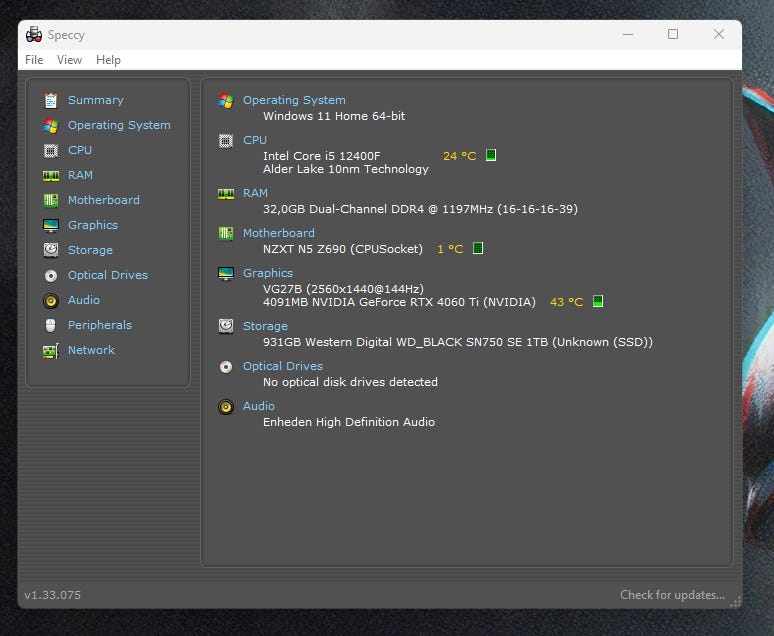Click the CPU chip icon in sidebar
This screenshot has width=774, height=636.
[50, 150]
